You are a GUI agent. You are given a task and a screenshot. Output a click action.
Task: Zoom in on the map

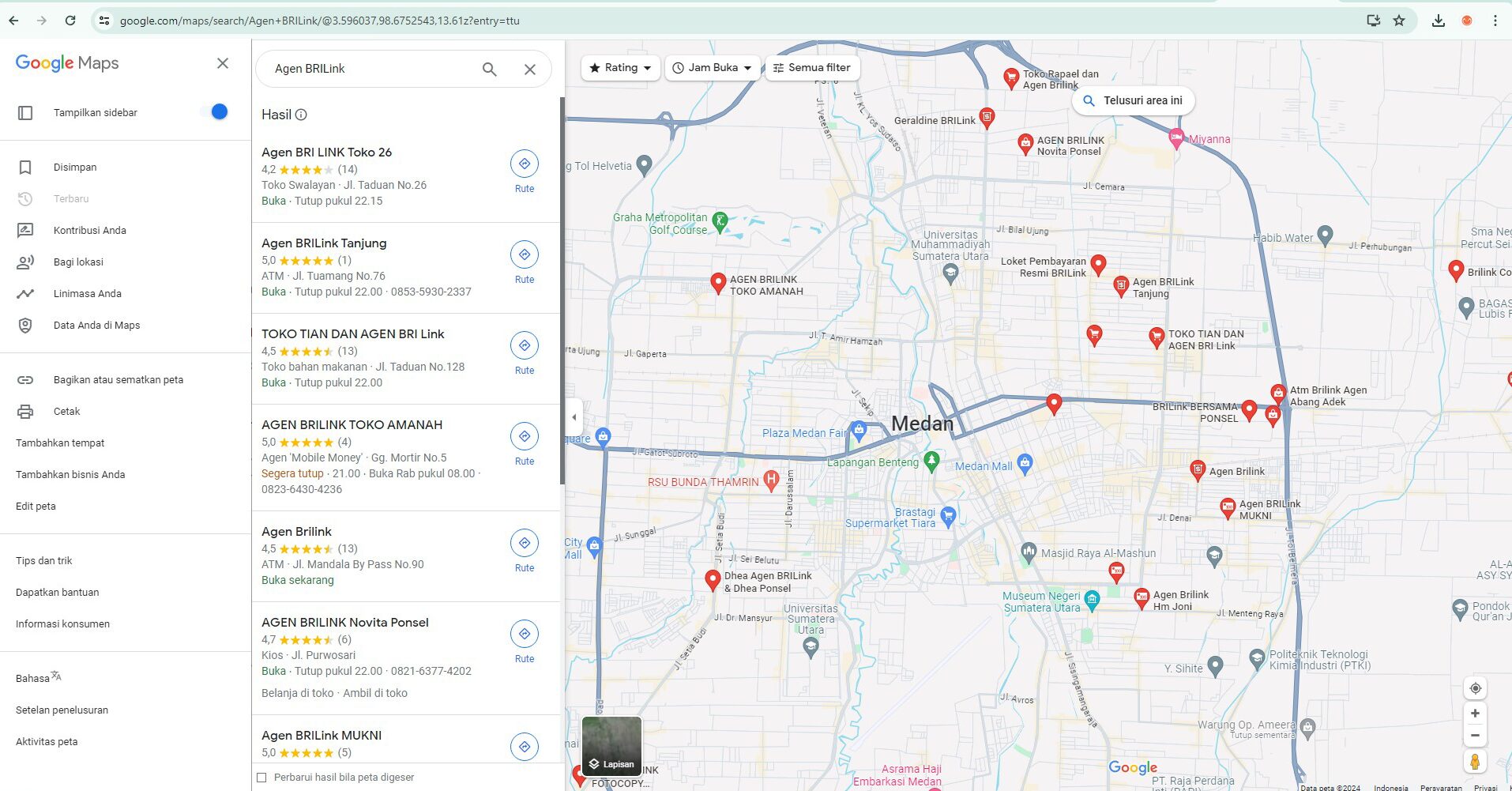1475,714
